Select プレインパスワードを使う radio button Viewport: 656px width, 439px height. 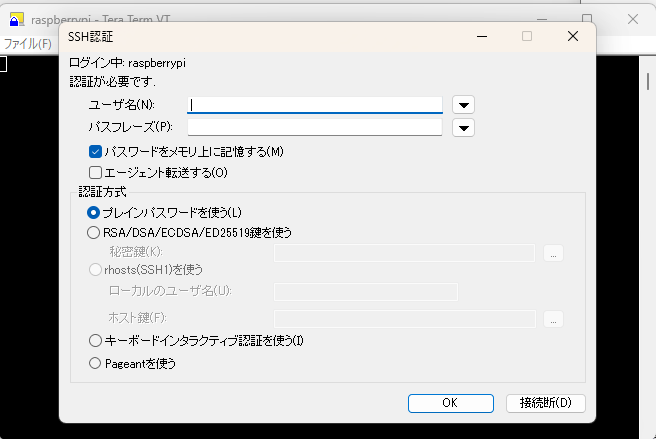(95, 212)
